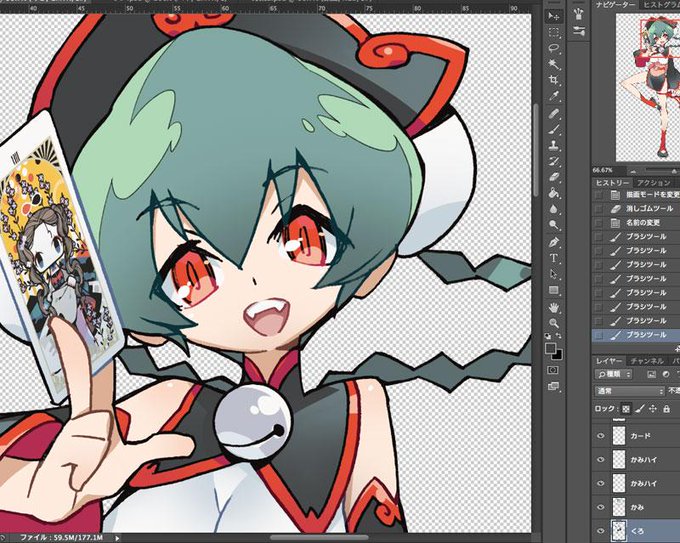This screenshot has height=543, width=680.
Task: Hide the くろ layer
Action: point(601,531)
